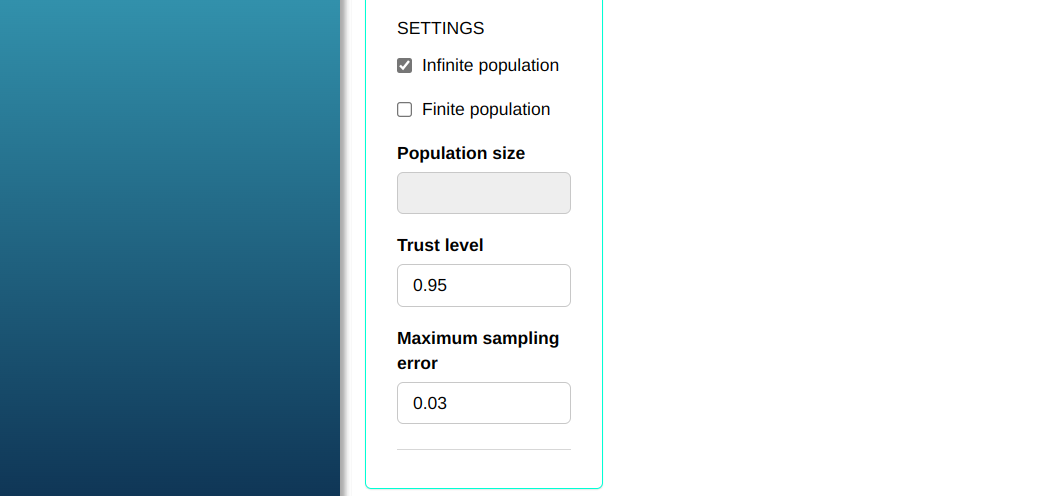Viewport: 1056px width, 496px height.
Task: Click the 0.03 sampling error value
Action: [430, 404]
